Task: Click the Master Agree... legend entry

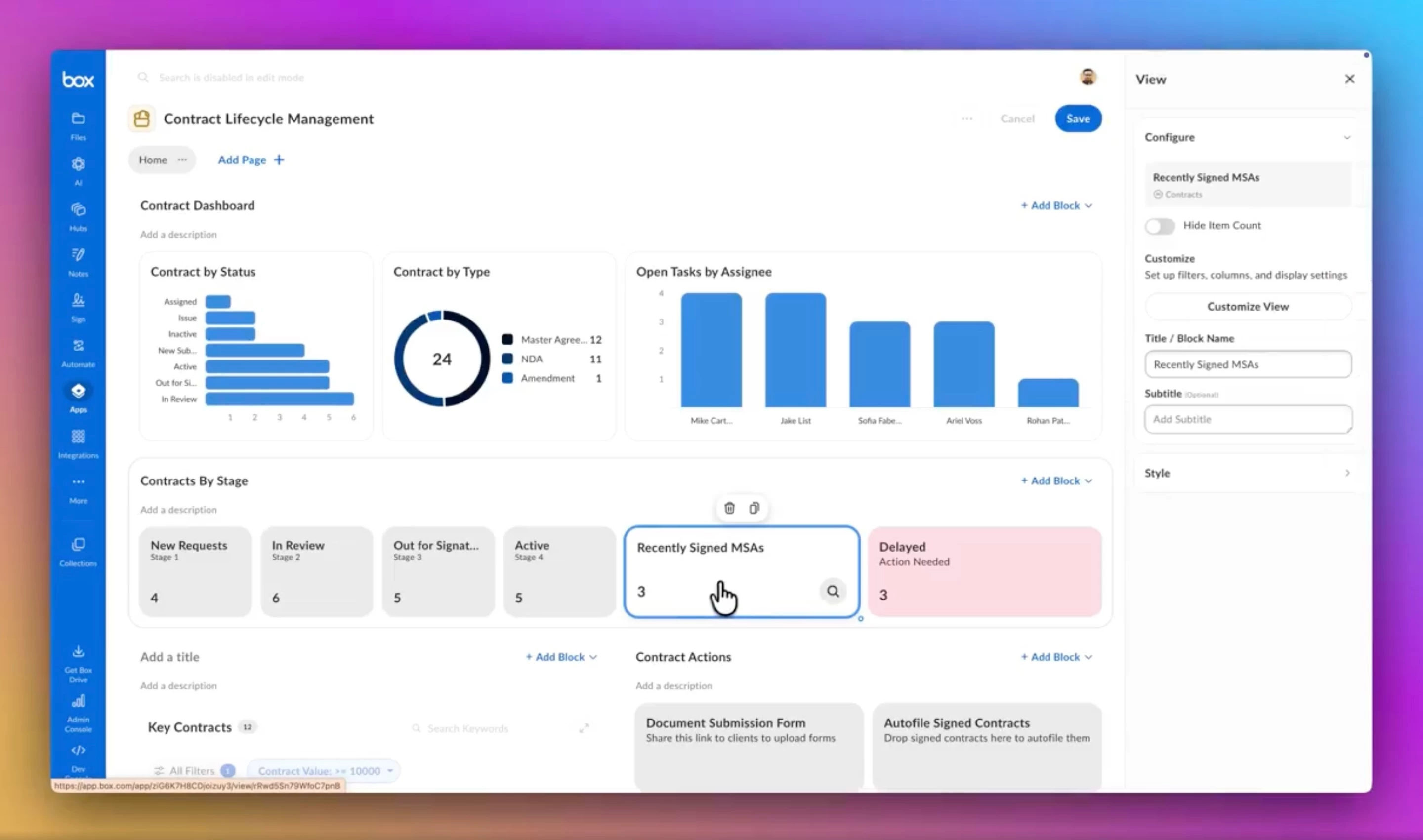Action: coord(552,340)
